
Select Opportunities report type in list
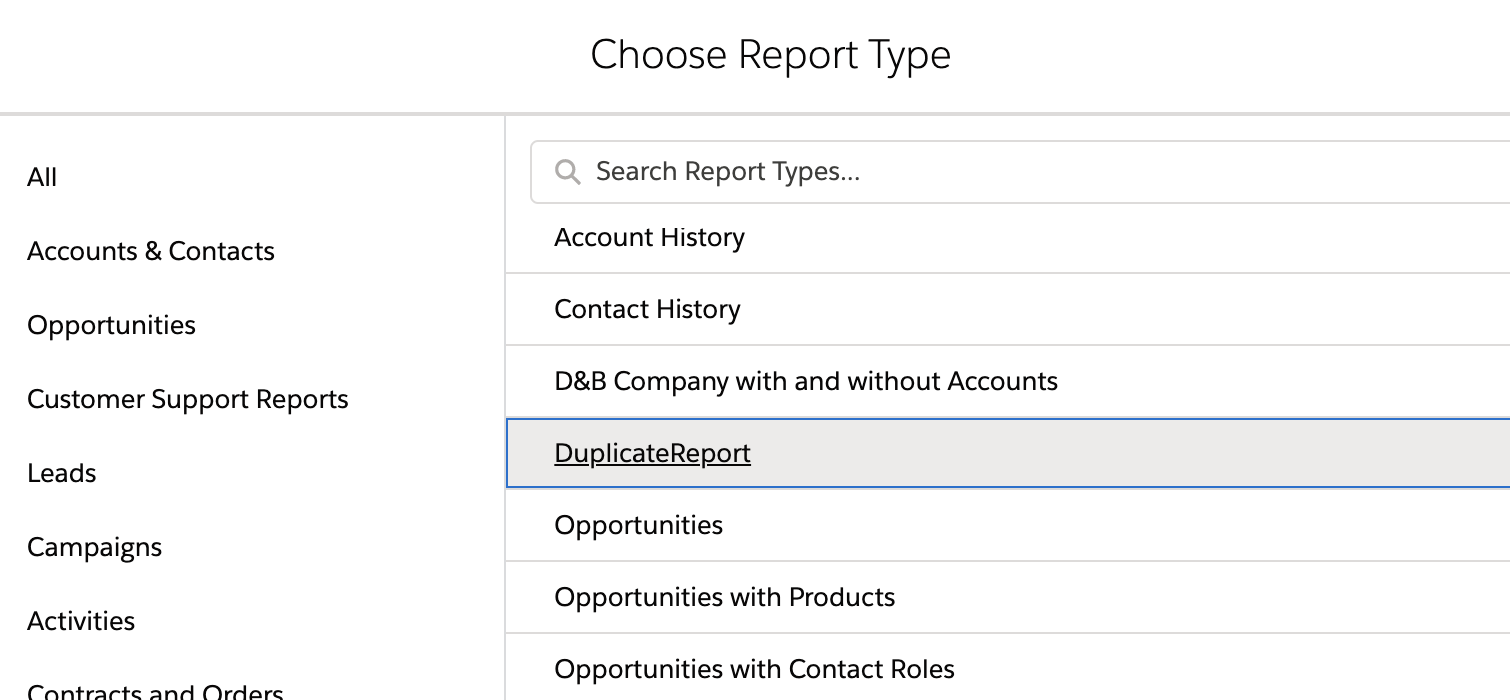[x=638, y=525]
